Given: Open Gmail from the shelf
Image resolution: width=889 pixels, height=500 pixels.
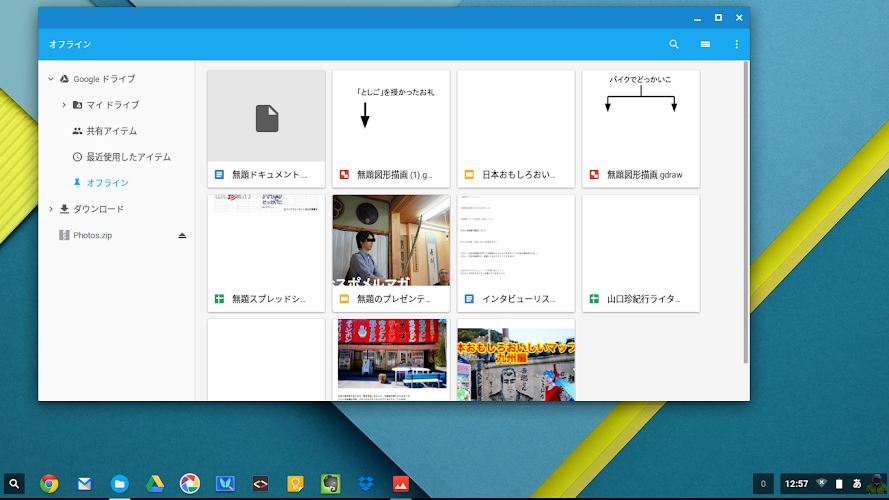Looking at the screenshot, I should (84, 484).
